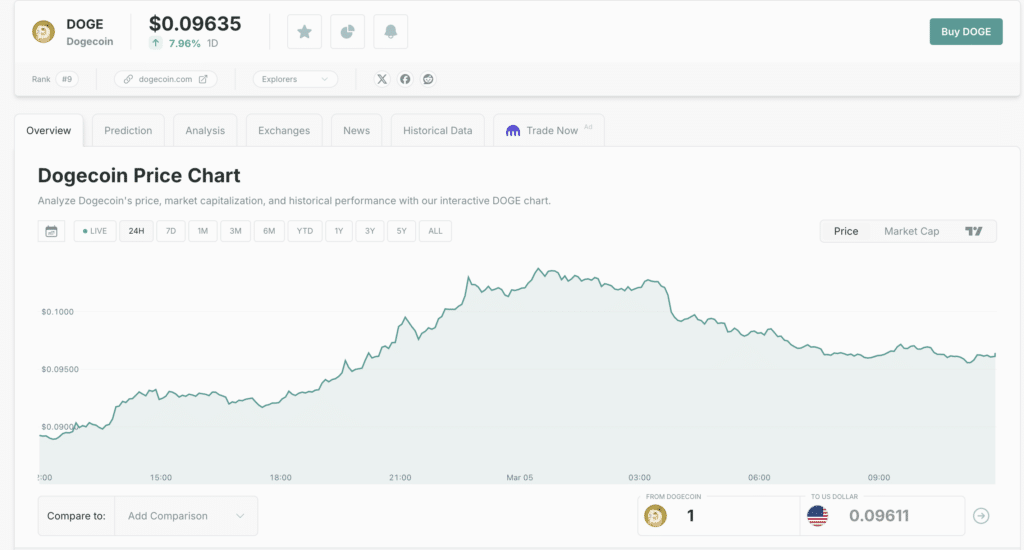Expand the Explorers dropdown
1024x550 pixels.
point(294,79)
